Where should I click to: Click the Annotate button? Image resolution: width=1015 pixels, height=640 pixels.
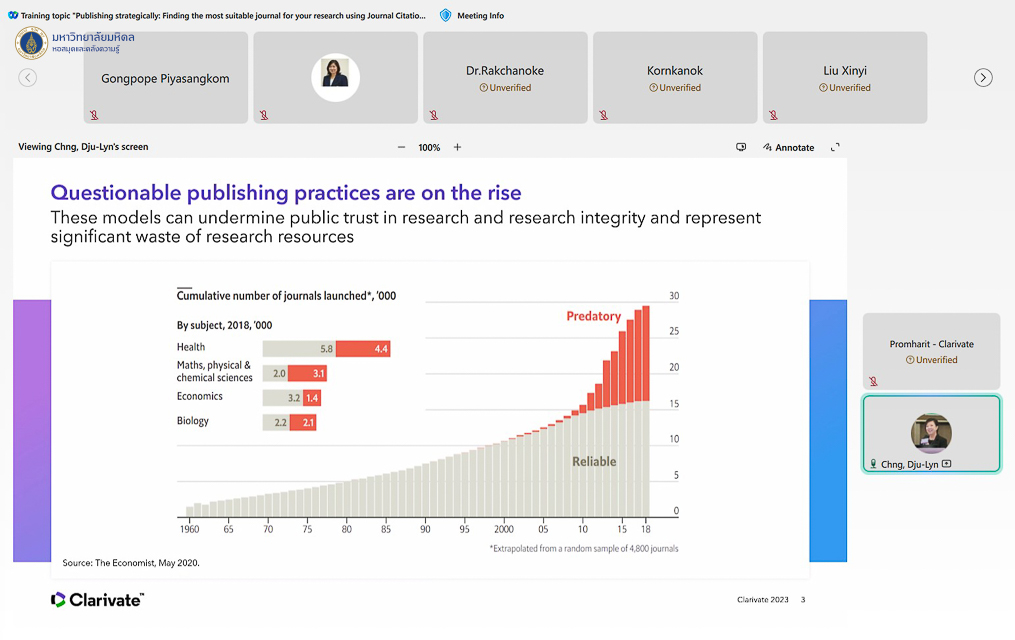coord(788,148)
